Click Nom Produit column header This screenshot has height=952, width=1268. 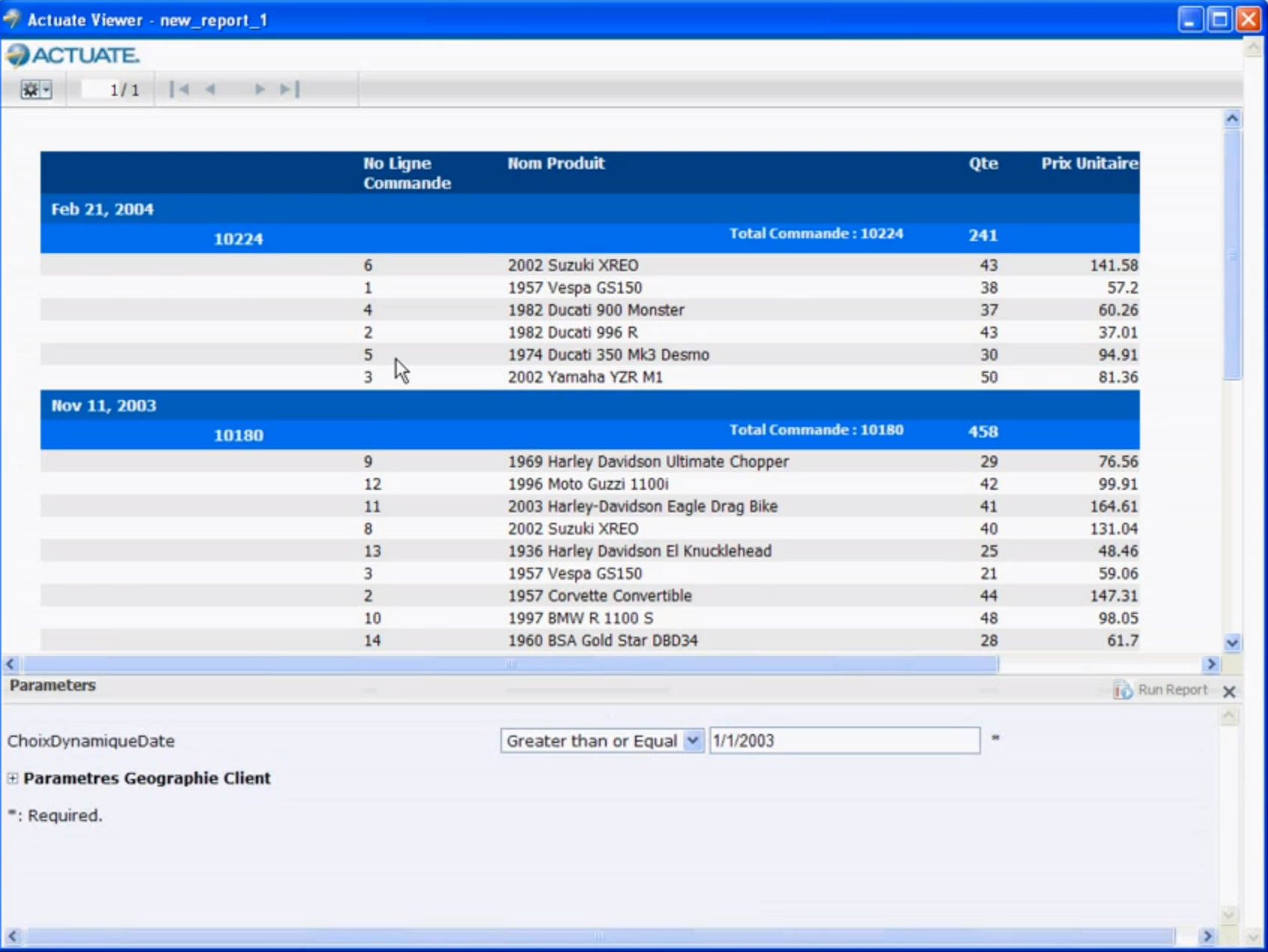(x=556, y=163)
